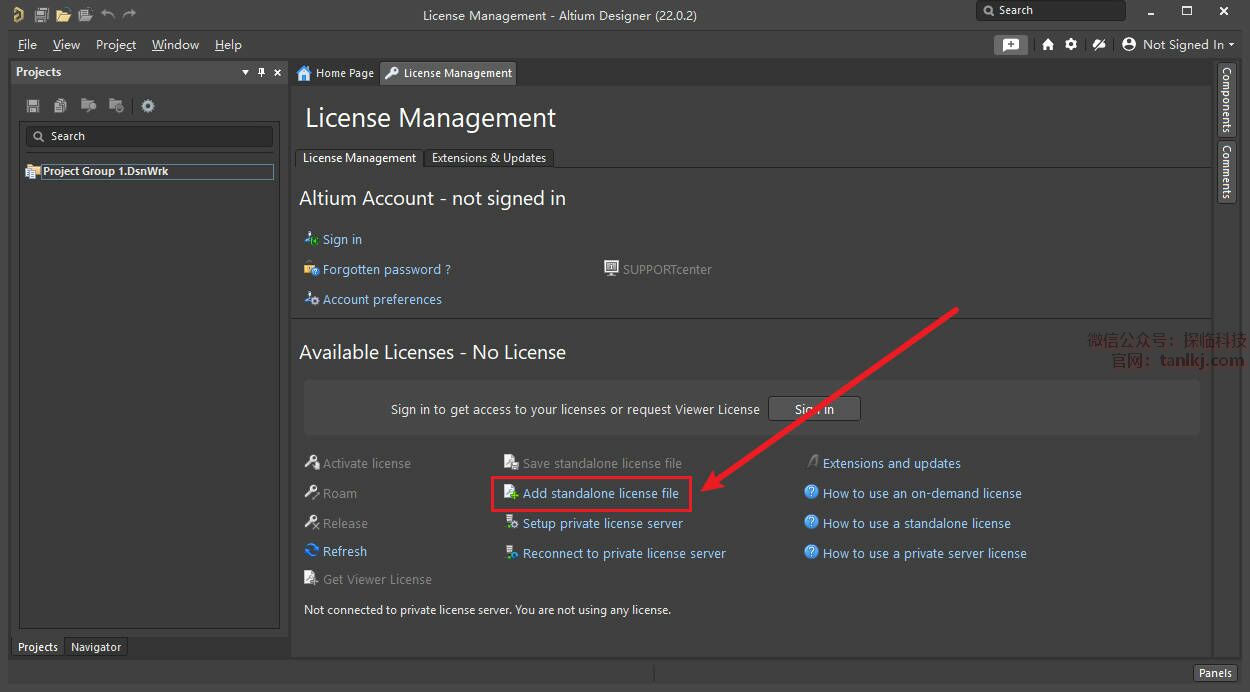Switch to the Home Page document tab
This screenshot has height=692, width=1250.
click(x=336, y=73)
